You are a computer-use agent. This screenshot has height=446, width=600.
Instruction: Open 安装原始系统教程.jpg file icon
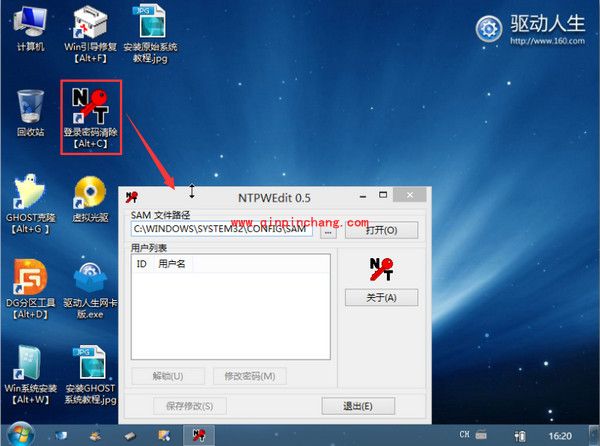[150, 34]
